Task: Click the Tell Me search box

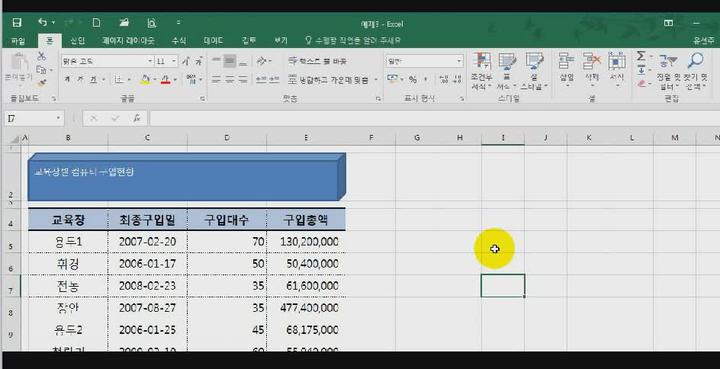Action: tap(353, 41)
